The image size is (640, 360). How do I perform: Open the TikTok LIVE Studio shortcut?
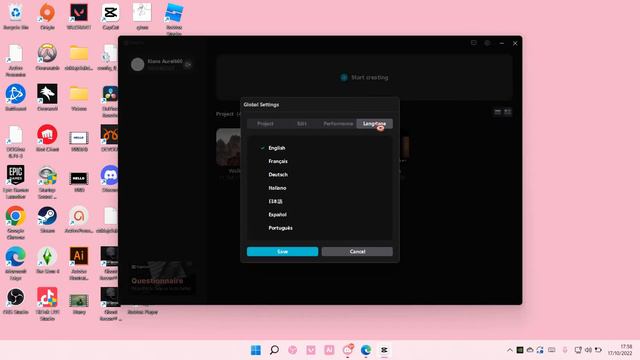pos(47,304)
